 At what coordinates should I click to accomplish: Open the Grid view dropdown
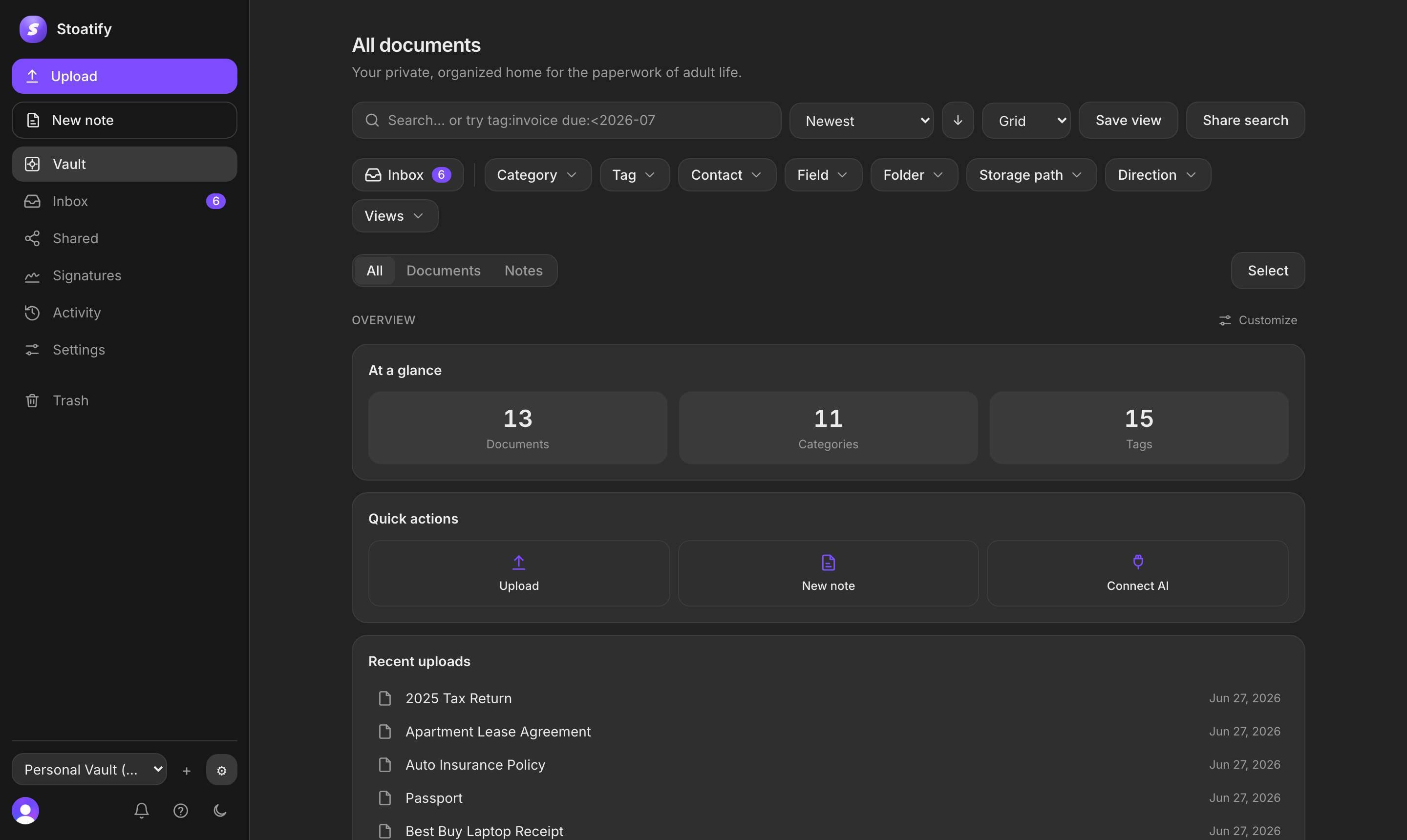(x=1026, y=121)
